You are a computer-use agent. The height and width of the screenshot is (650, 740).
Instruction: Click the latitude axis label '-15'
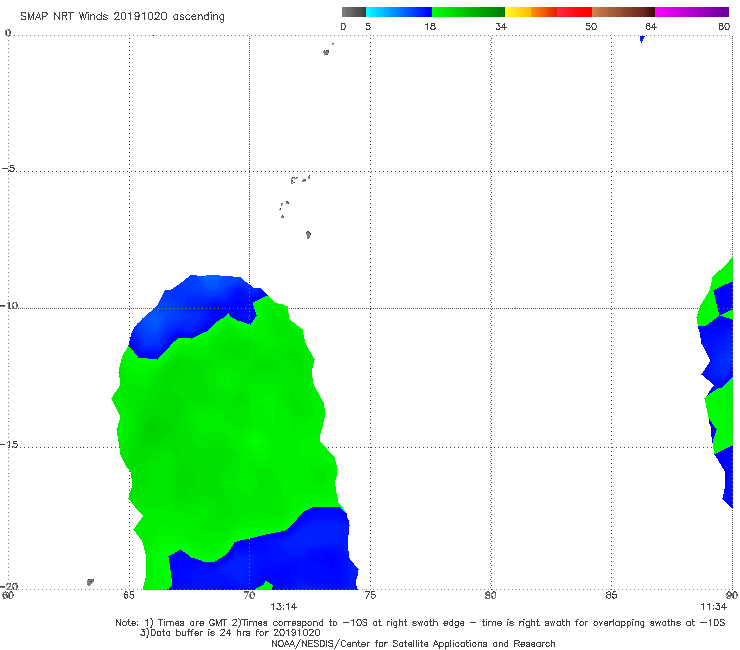pos(9,444)
